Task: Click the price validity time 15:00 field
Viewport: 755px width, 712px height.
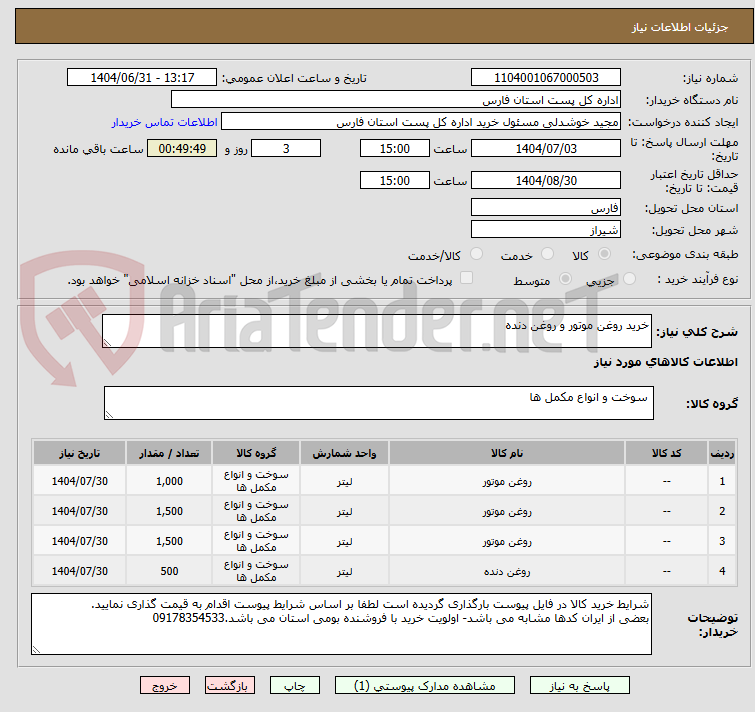Action: (394, 181)
